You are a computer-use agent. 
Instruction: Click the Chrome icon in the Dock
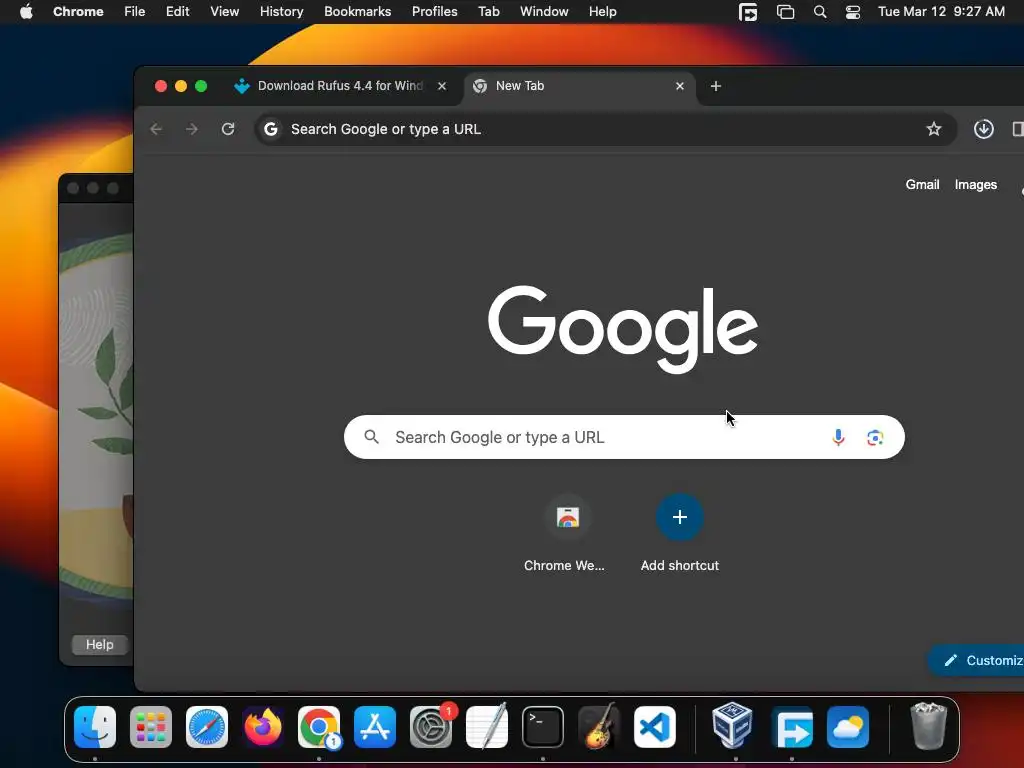[x=319, y=727]
